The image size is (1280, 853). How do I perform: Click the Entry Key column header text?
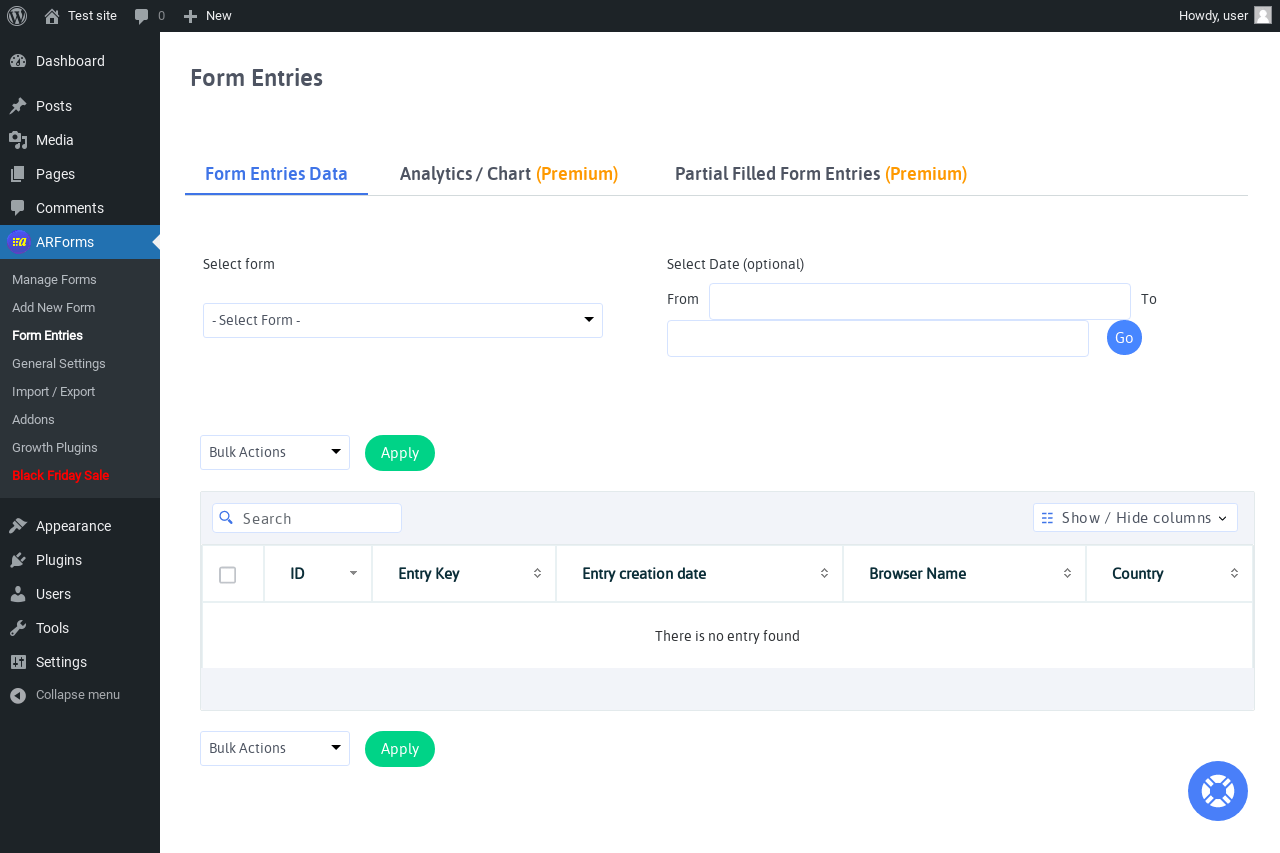pos(429,574)
